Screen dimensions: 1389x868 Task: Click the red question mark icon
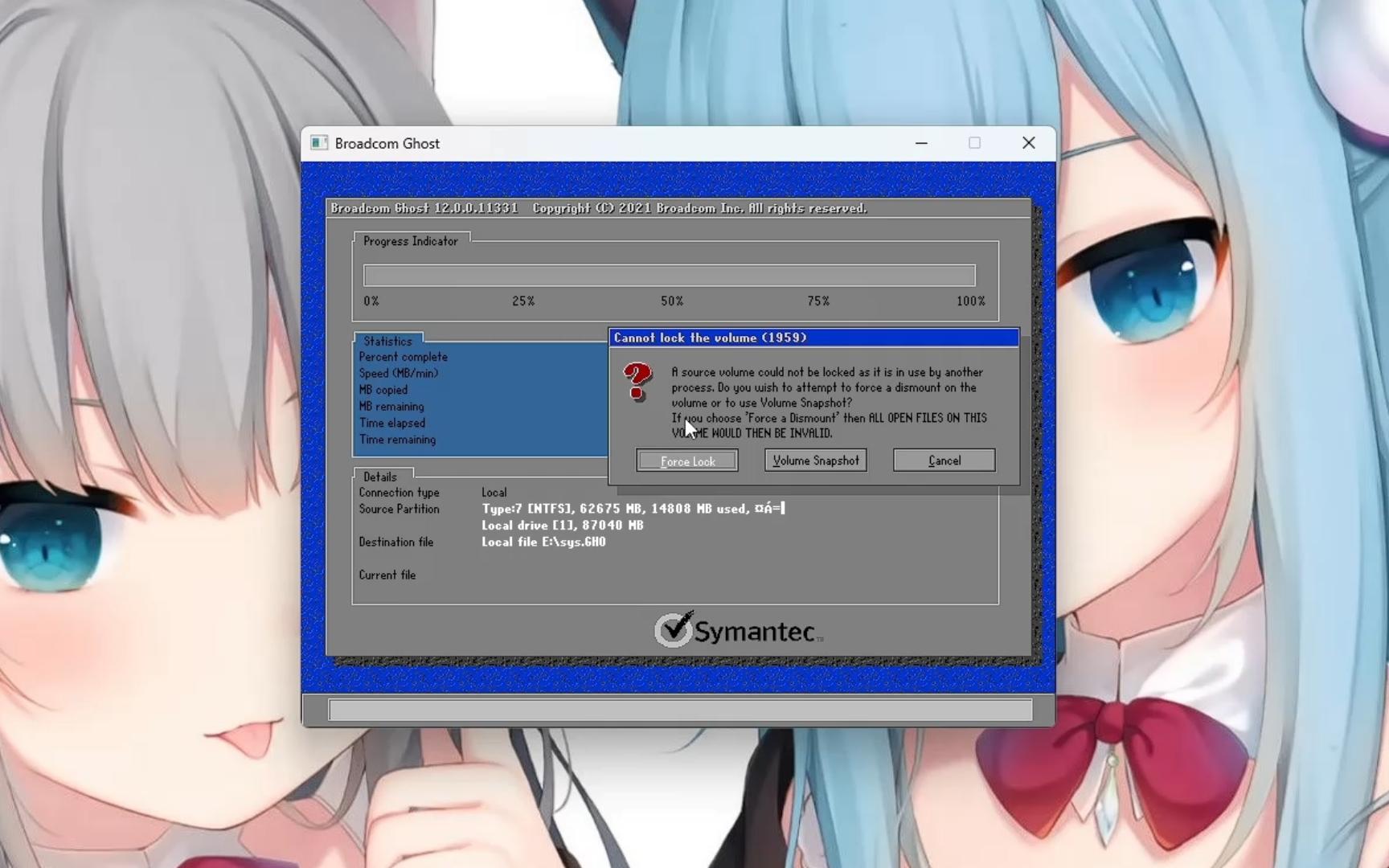click(x=638, y=382)
